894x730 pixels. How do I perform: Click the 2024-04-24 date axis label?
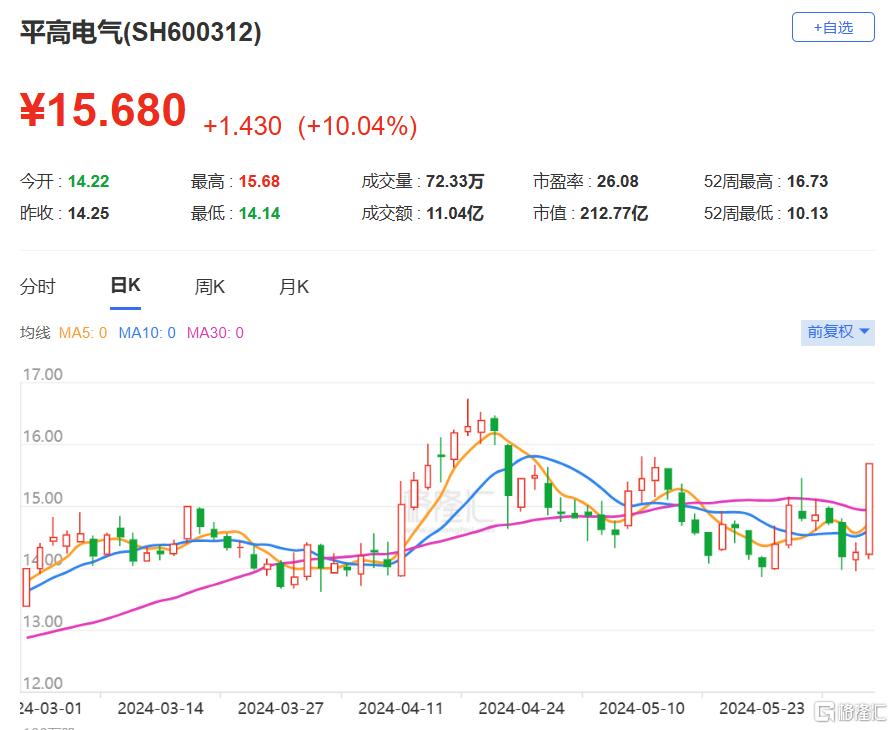point(521,709)
